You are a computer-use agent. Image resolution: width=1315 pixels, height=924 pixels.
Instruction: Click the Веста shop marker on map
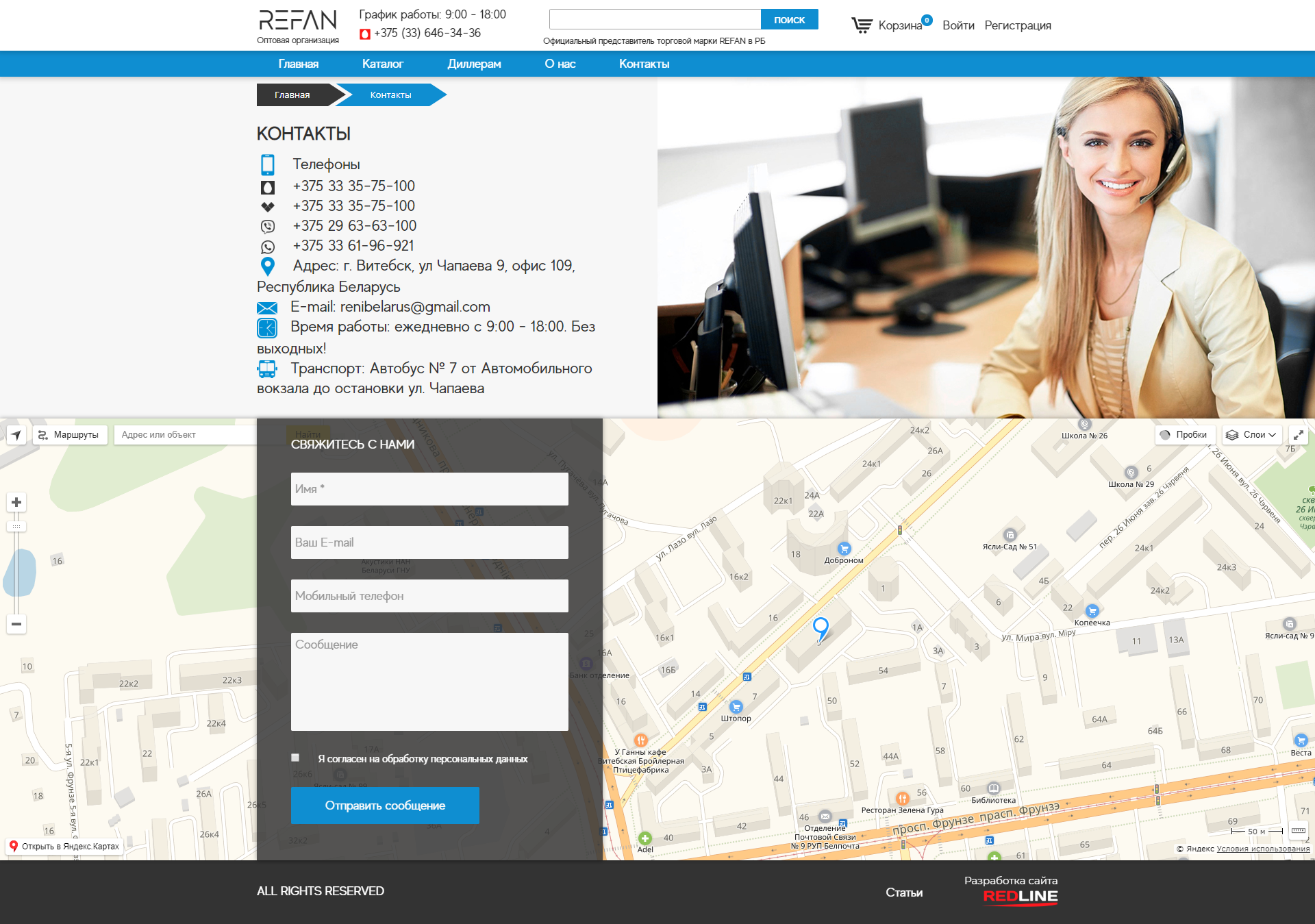tap(1301, 740)
